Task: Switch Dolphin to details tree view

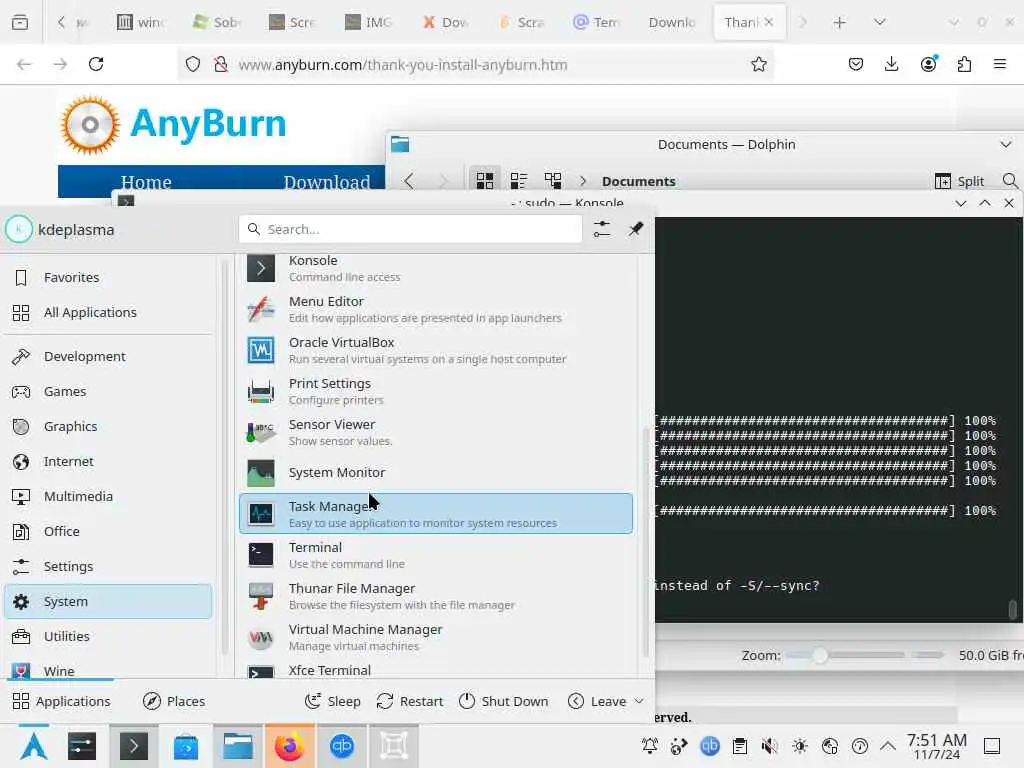Action: click(x=553, y=181)
